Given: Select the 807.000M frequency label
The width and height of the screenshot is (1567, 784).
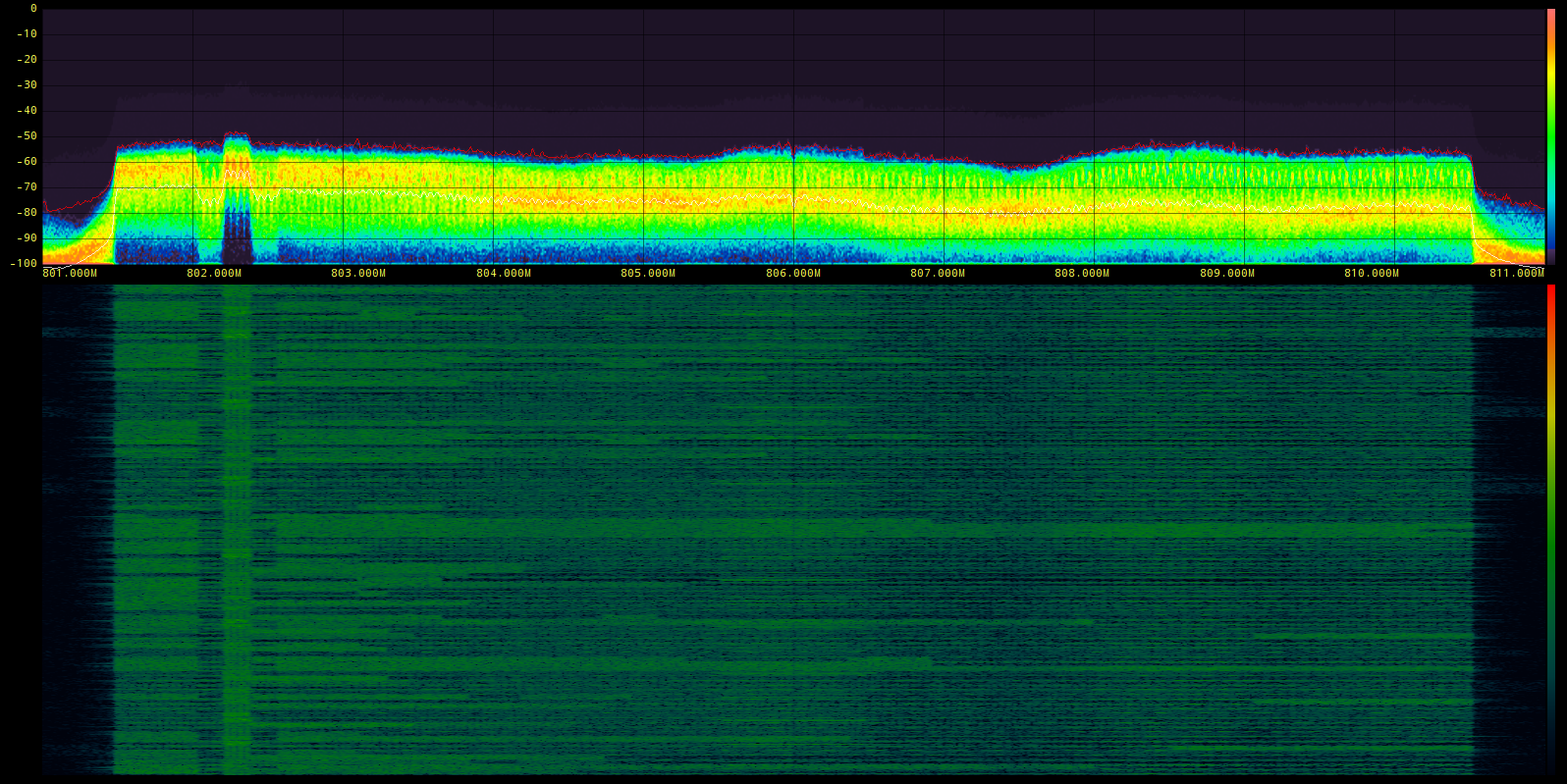Looking at the screenshot, I should [x=938, y=273].
